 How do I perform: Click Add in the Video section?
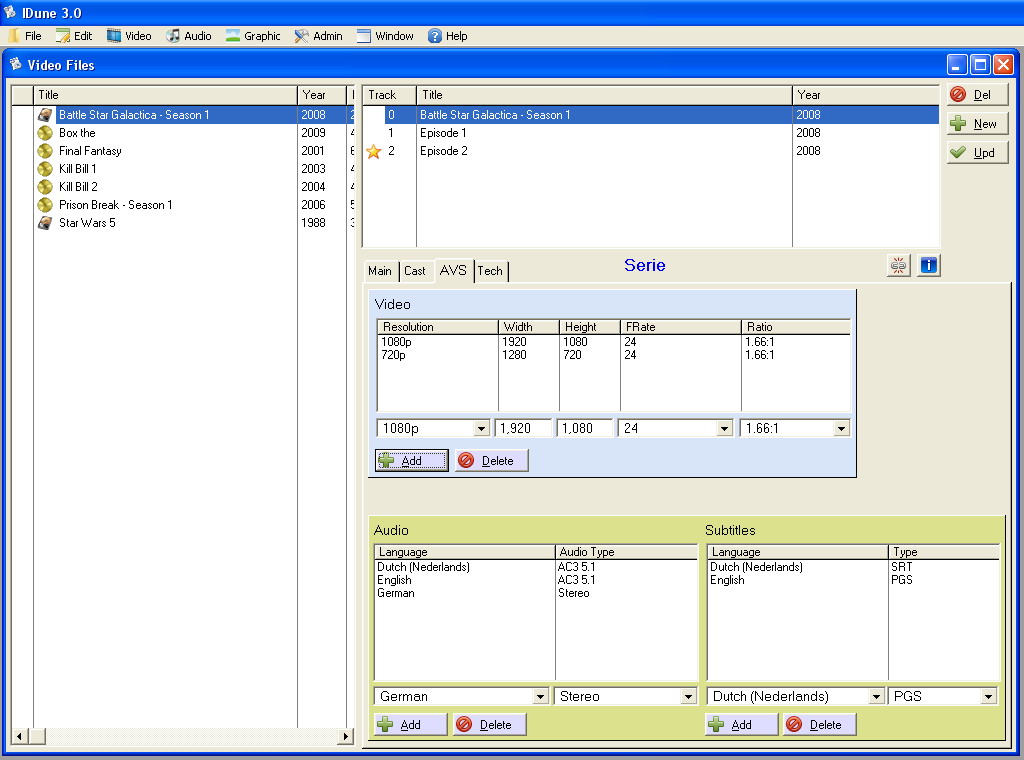pos(411,460)
